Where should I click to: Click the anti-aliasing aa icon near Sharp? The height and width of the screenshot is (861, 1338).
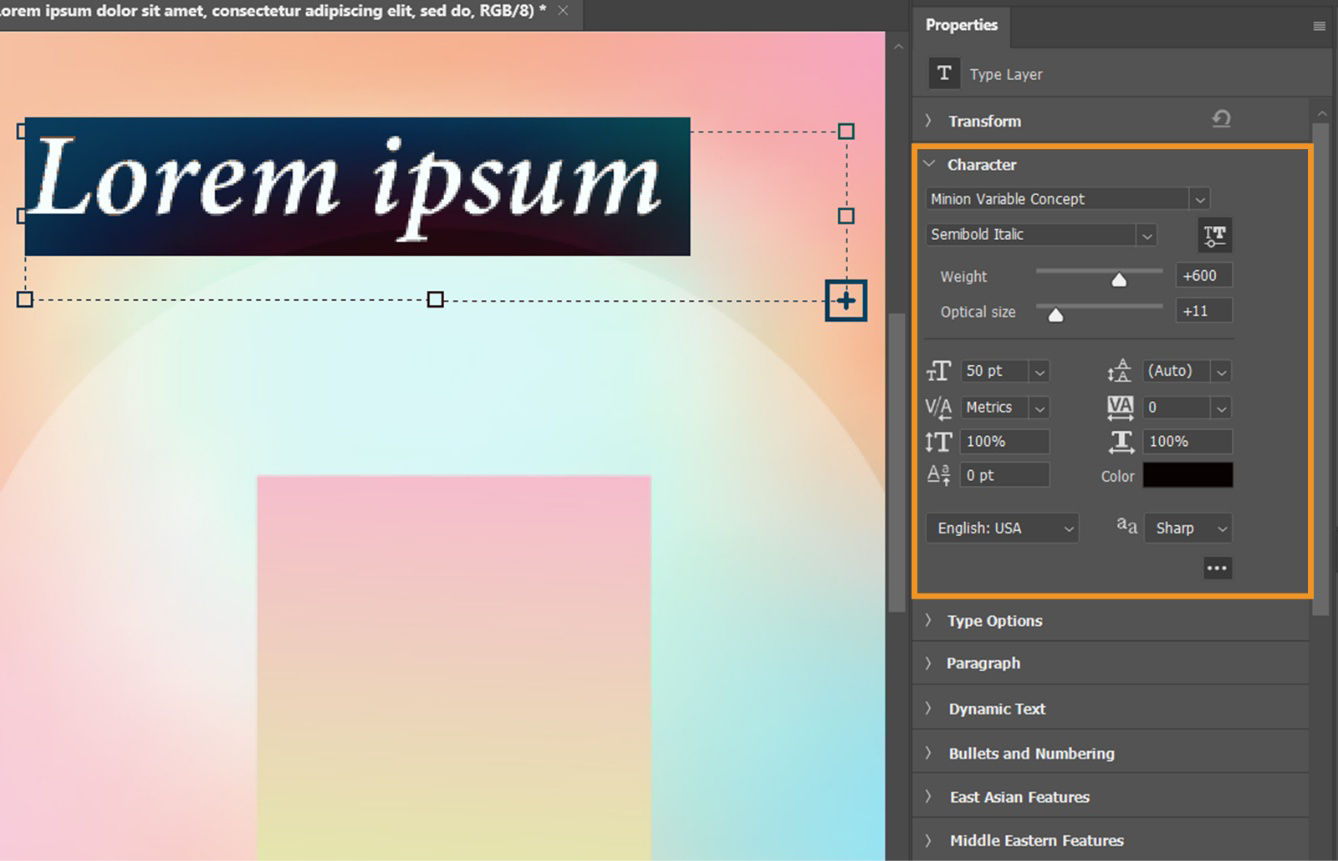pyautogui.click(x=1126, y=525)
